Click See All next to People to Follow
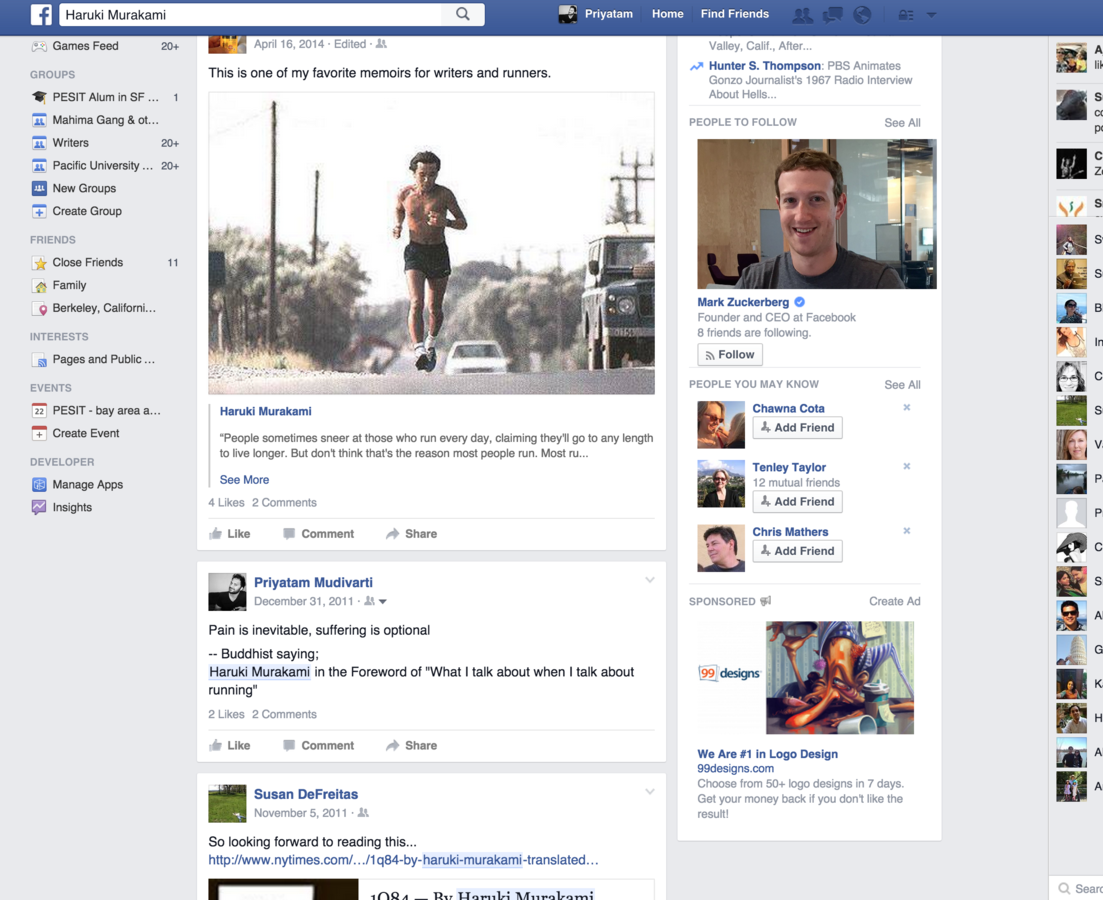 click(903, 122)
